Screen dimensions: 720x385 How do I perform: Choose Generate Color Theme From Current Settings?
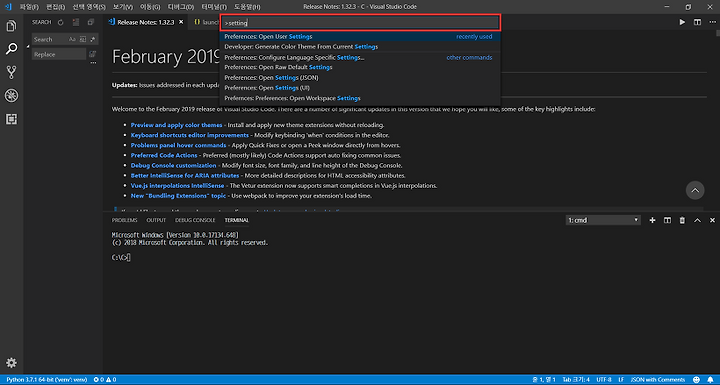point(360,46)
